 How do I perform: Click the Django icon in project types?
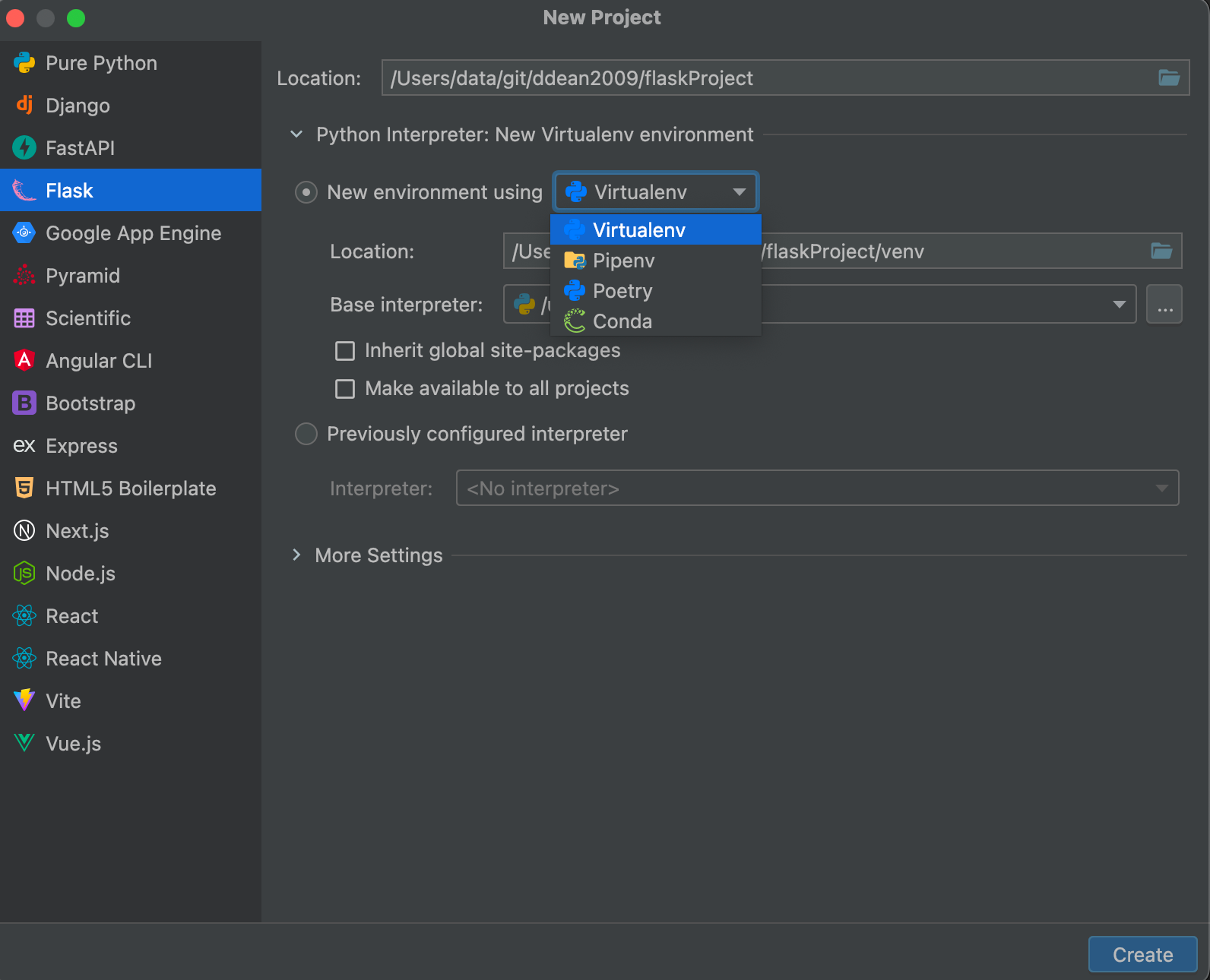coord(24,105)
